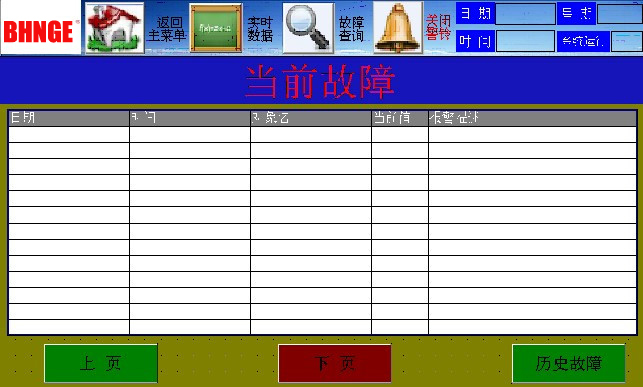
Task: Click the 系统运行 status indicator box
Action: (627, 41)
